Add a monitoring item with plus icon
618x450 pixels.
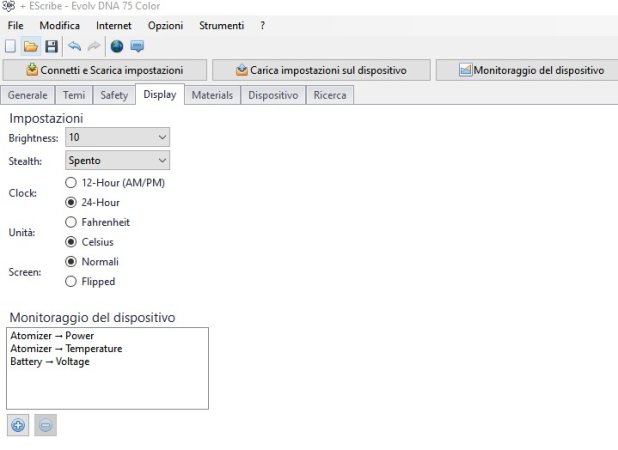[18, 425]
